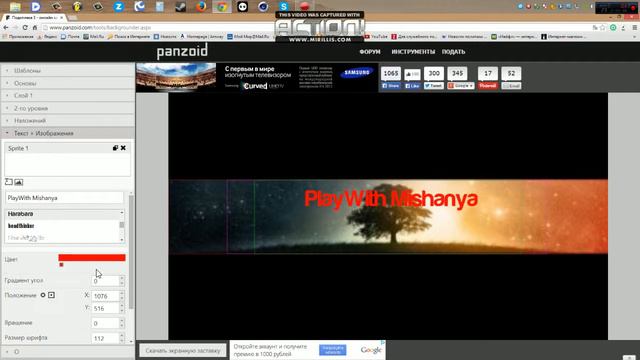Add a new image sprite icon
Viewport: 640px width, 360px height.
point(18,182)
